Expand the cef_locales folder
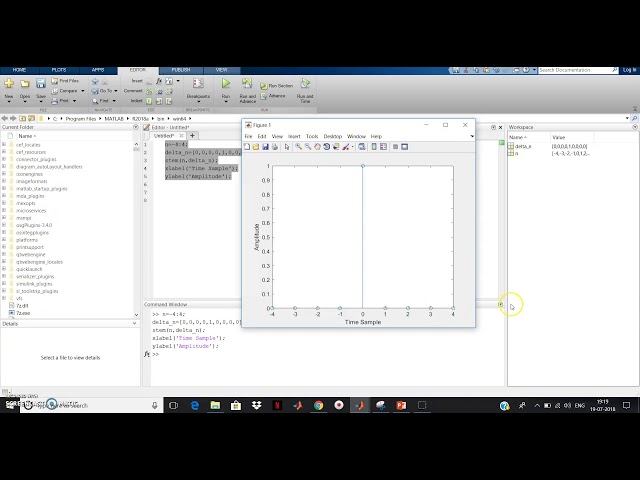This screenshot has width=640, height=480. pos(4,144)
